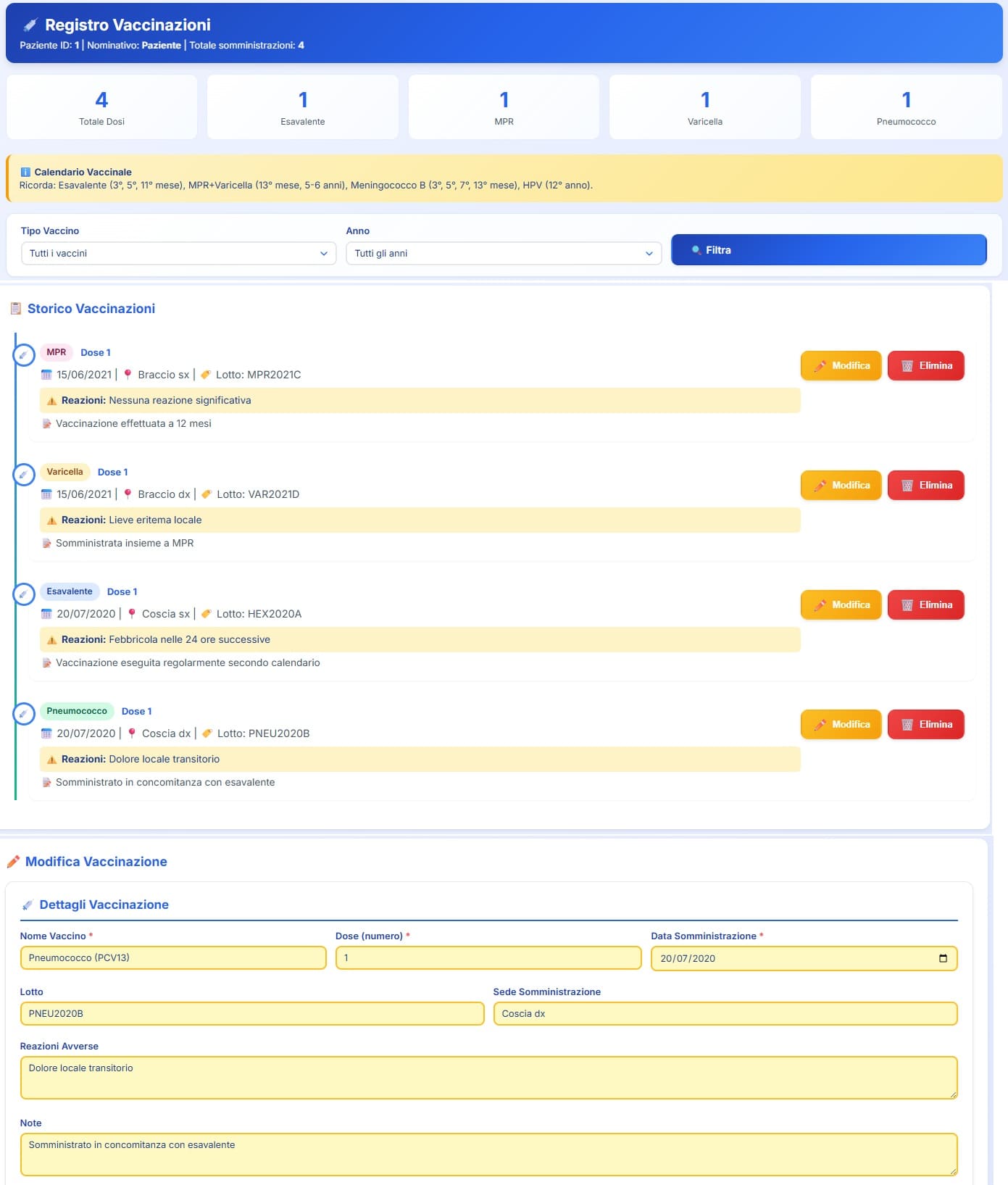Click Modifica for the Esavalente entry

pos(841,604)
